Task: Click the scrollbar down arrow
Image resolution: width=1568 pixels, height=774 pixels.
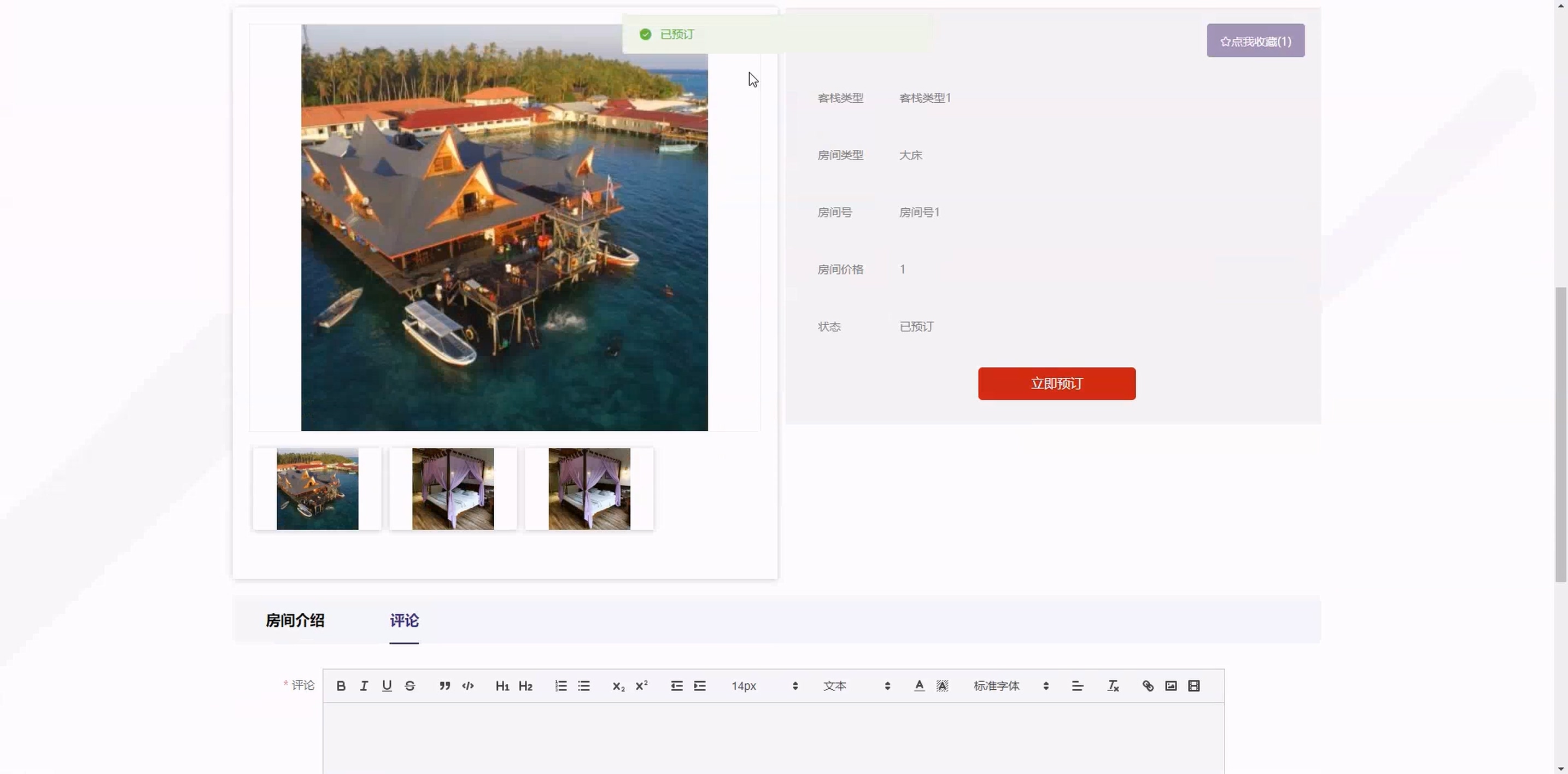Action: [x=1561, y=769]
